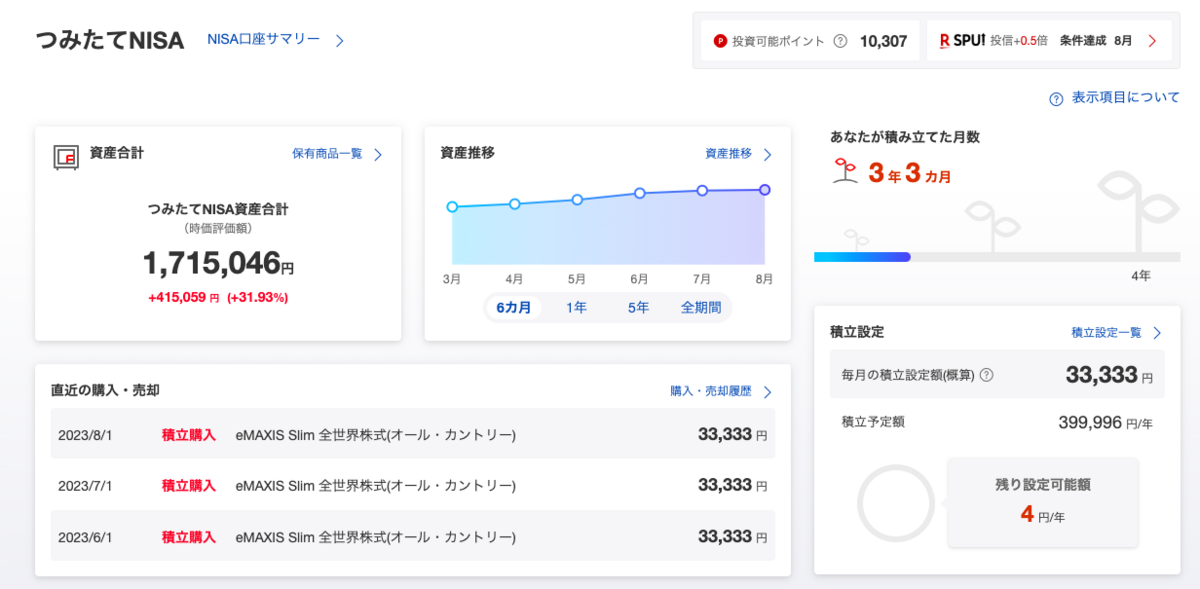Open the 資産推移 link in chart card
Viewport: 1200px width, 589px height.
(728, 154)
